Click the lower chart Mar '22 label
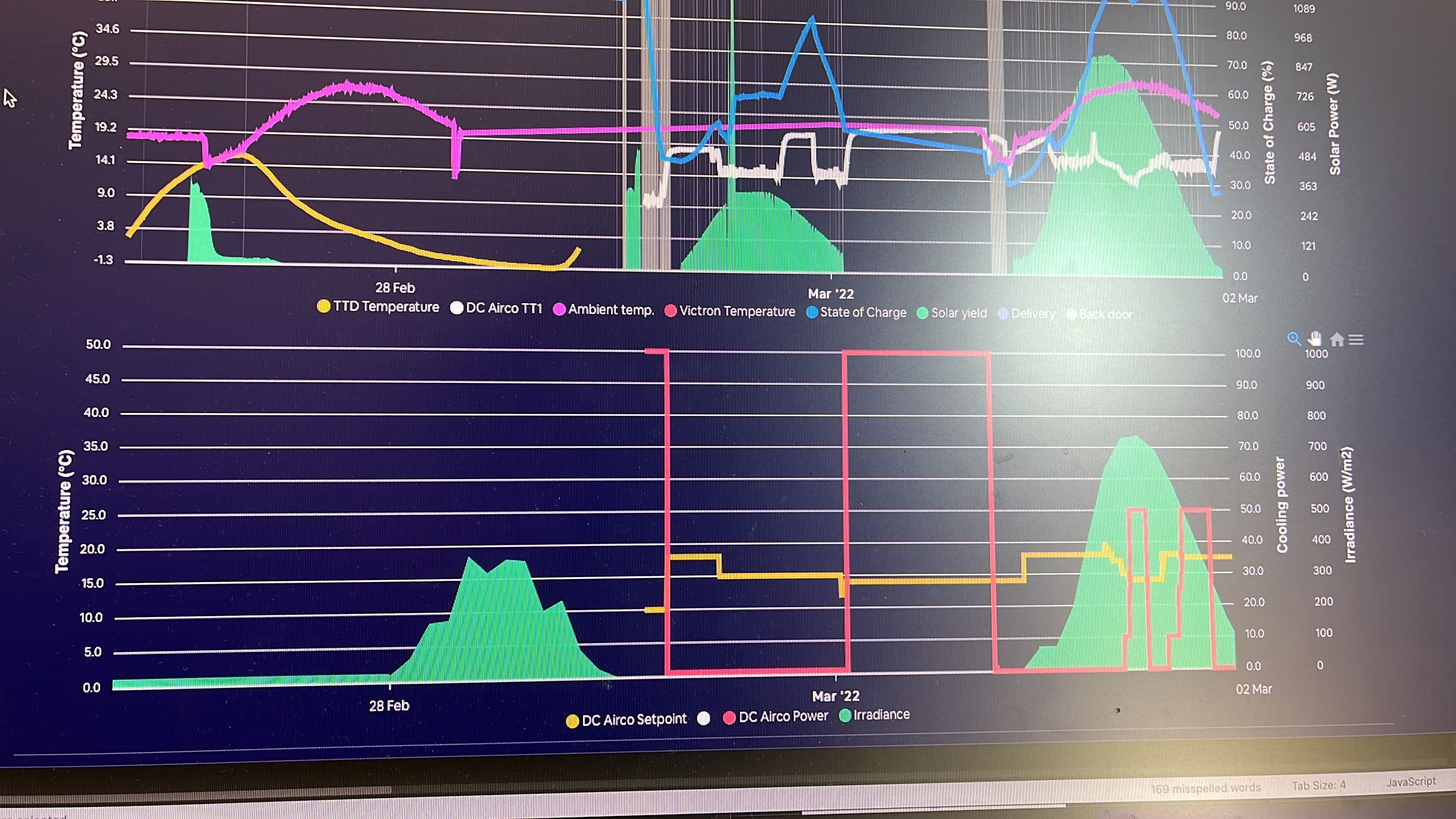The image size is (1456, 819). 835,696
